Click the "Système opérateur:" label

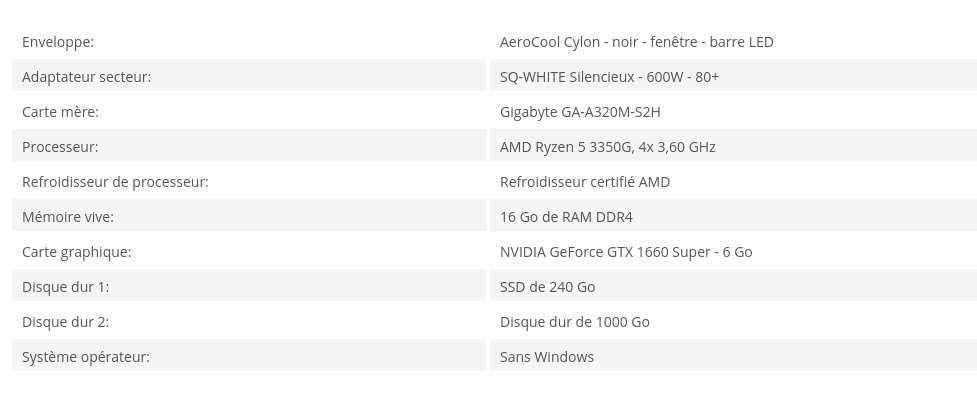coord(86,357)
